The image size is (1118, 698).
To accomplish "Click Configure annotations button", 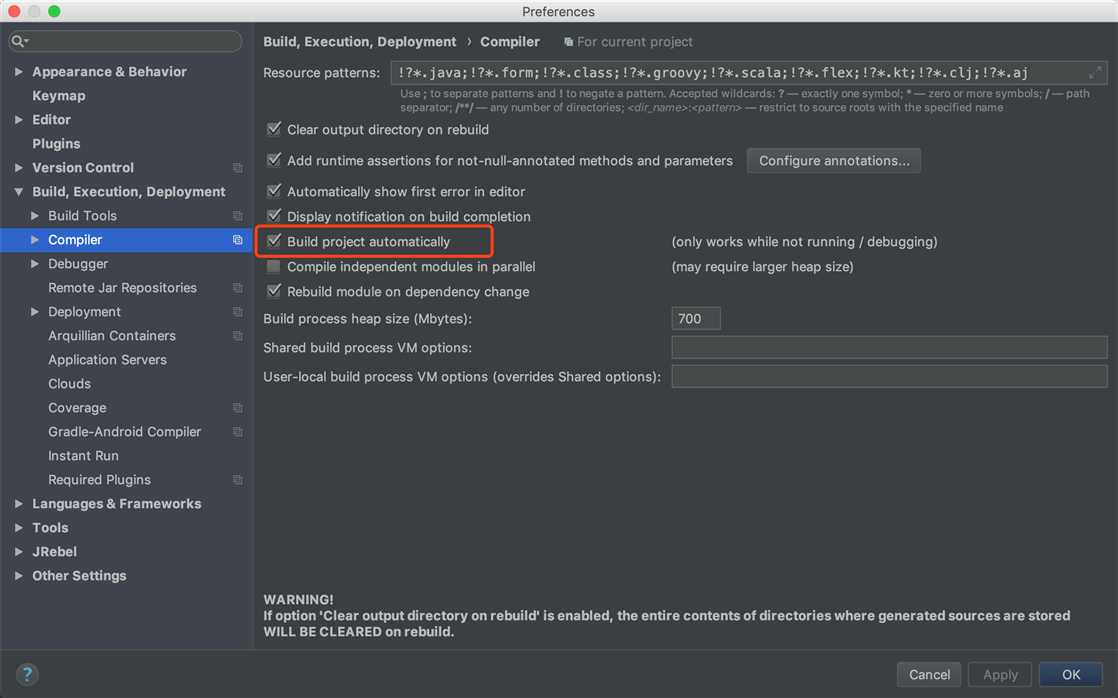I will 834,160.
